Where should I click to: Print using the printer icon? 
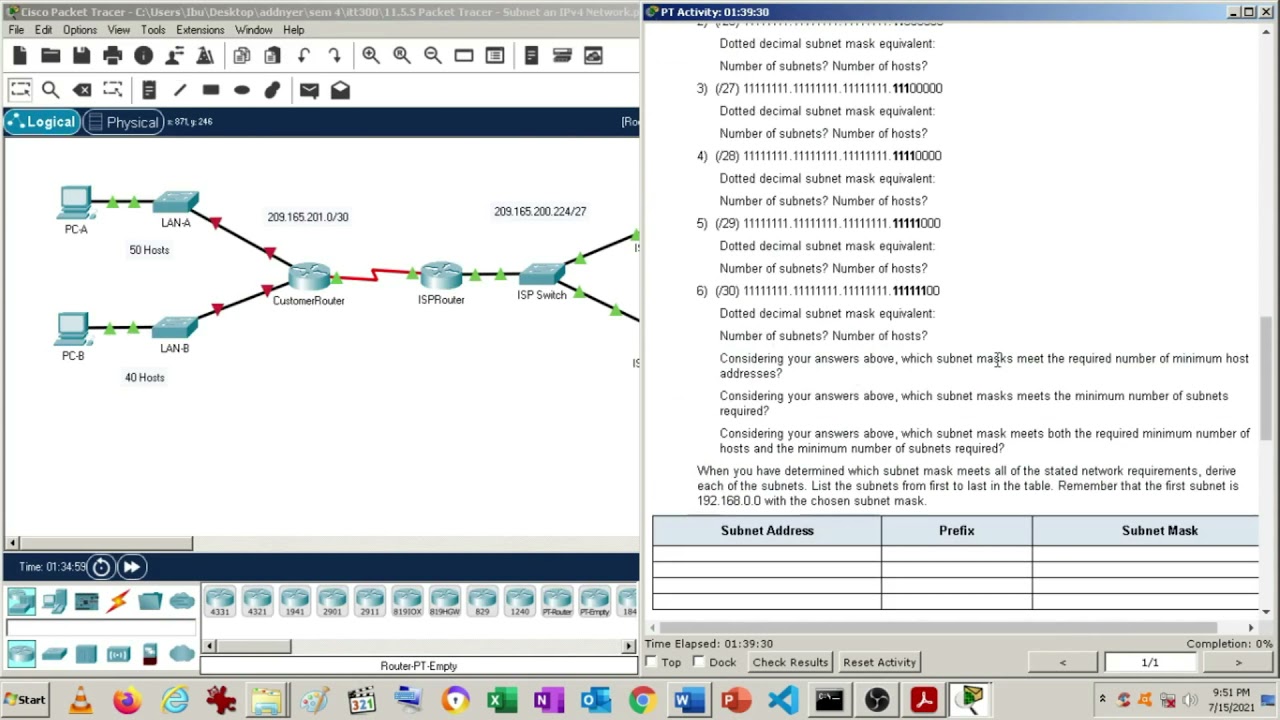click(x=113, y=56)
